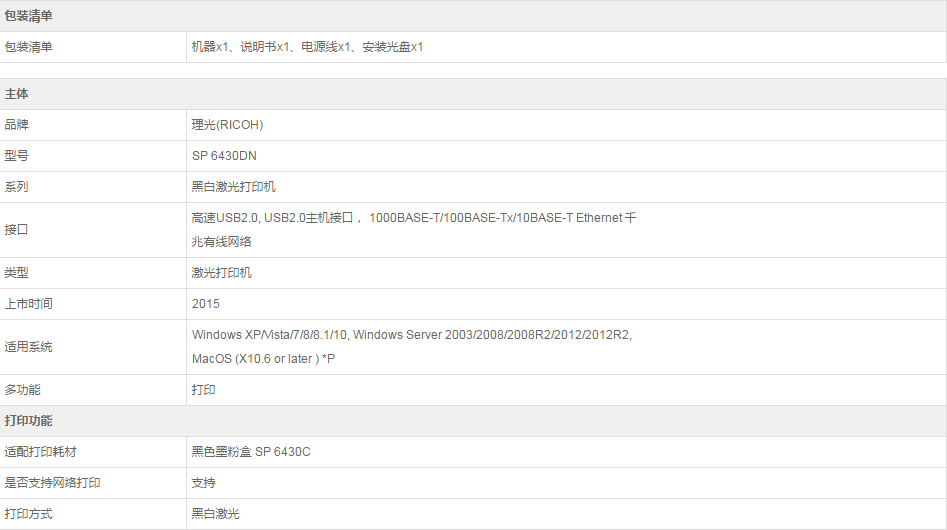Select the 品牌 label cell
947x530 pixels.
pyautogui.click(x=93, y=125)
